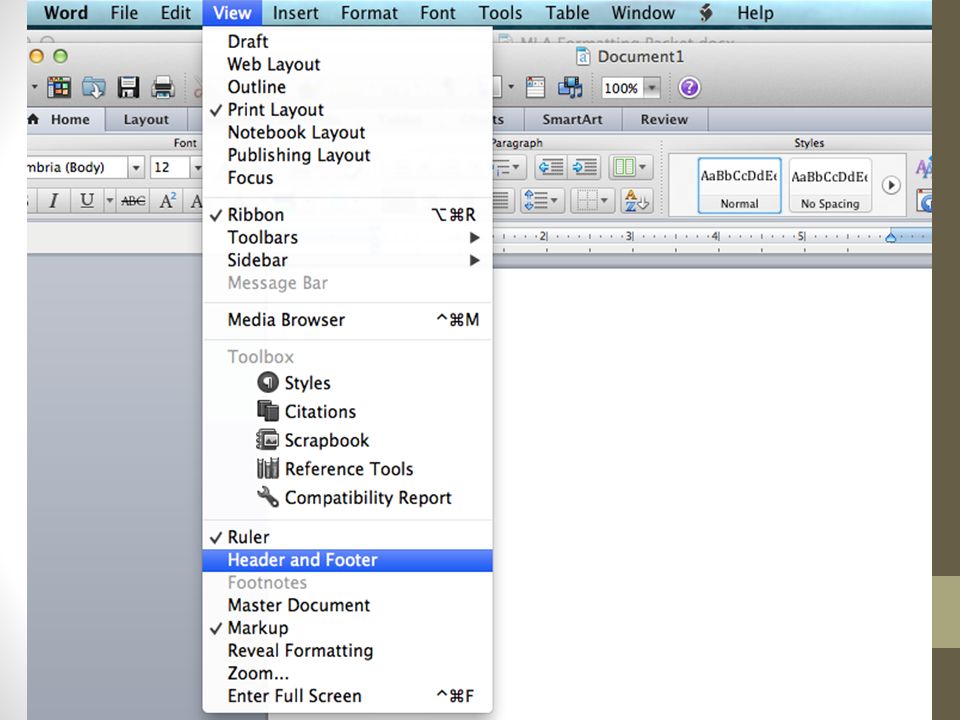
Task: Open the Table menu in menu bar
Action: tap(567, 12)
